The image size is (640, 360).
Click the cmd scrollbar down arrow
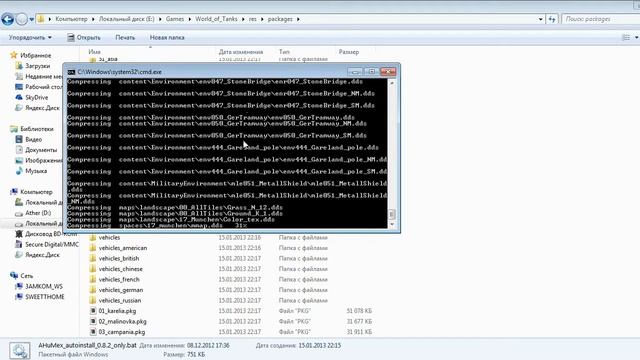point(392,224)
